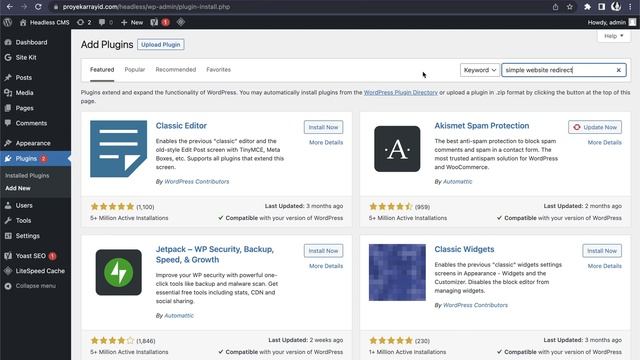Install the Classic Widgets plugin
Screen dimensions: 640x360
[x=602, y=251]
